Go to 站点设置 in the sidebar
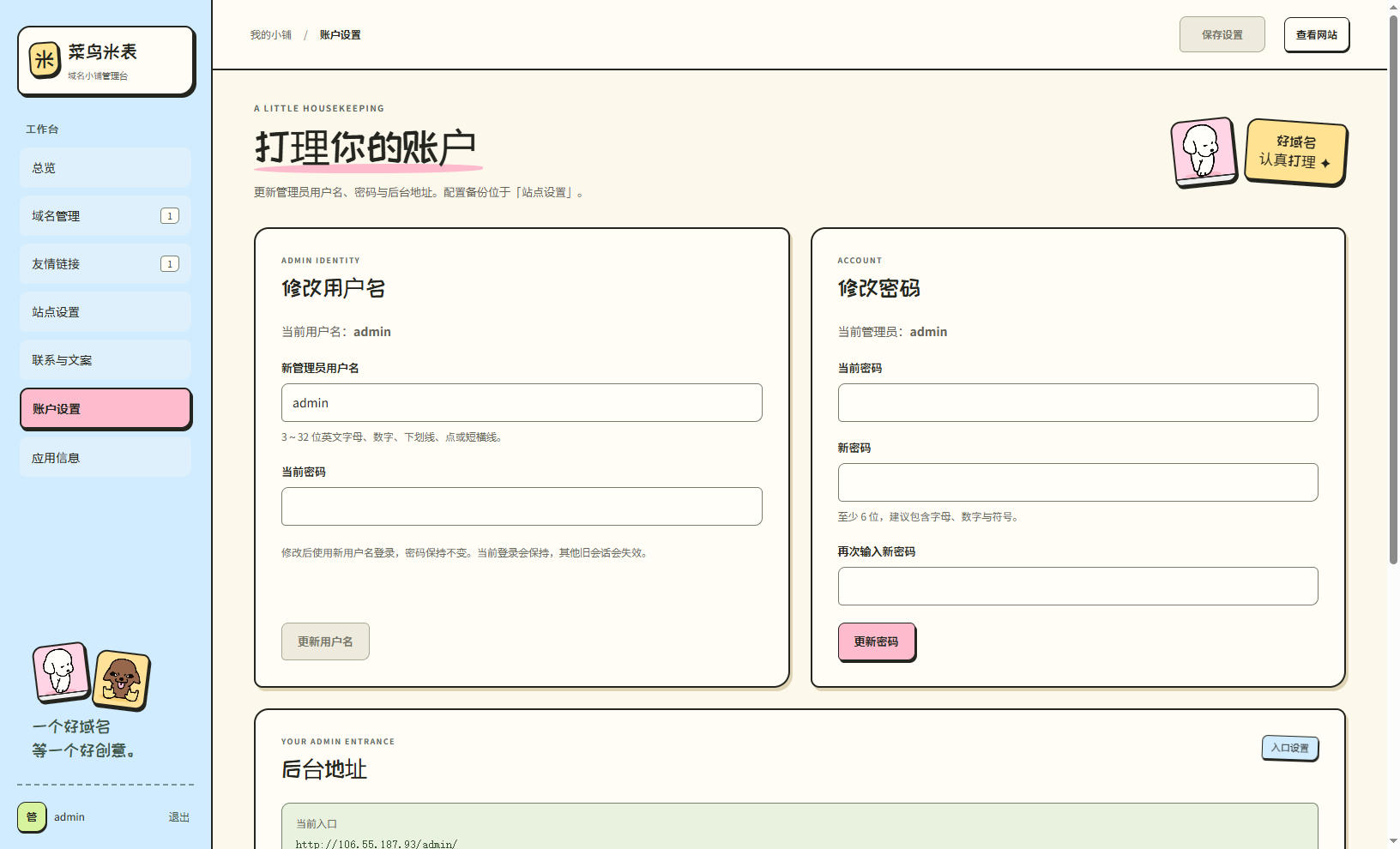 coord(106,312)
